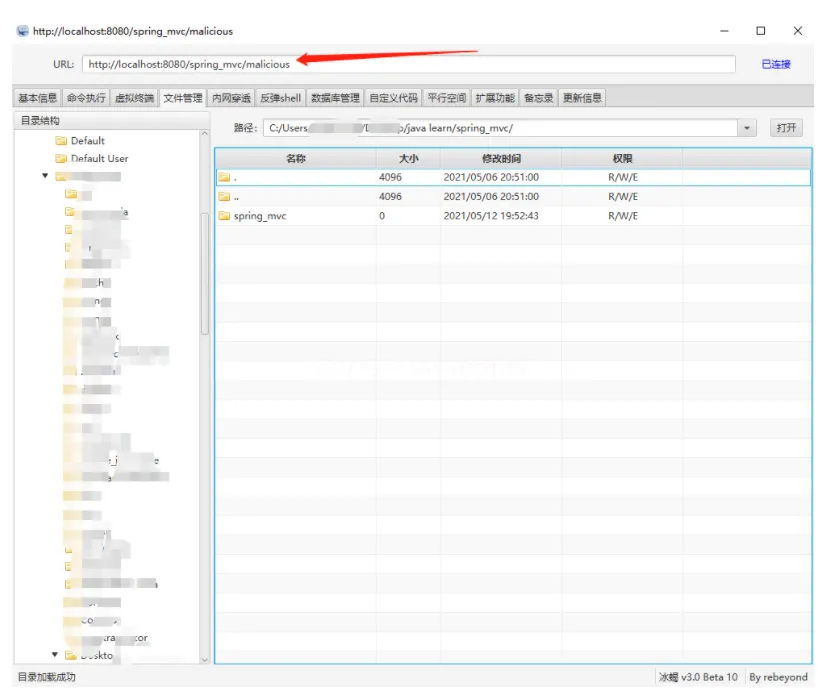Maximize the window
This screenshot has width=829, height=693.
coord(760,31)
